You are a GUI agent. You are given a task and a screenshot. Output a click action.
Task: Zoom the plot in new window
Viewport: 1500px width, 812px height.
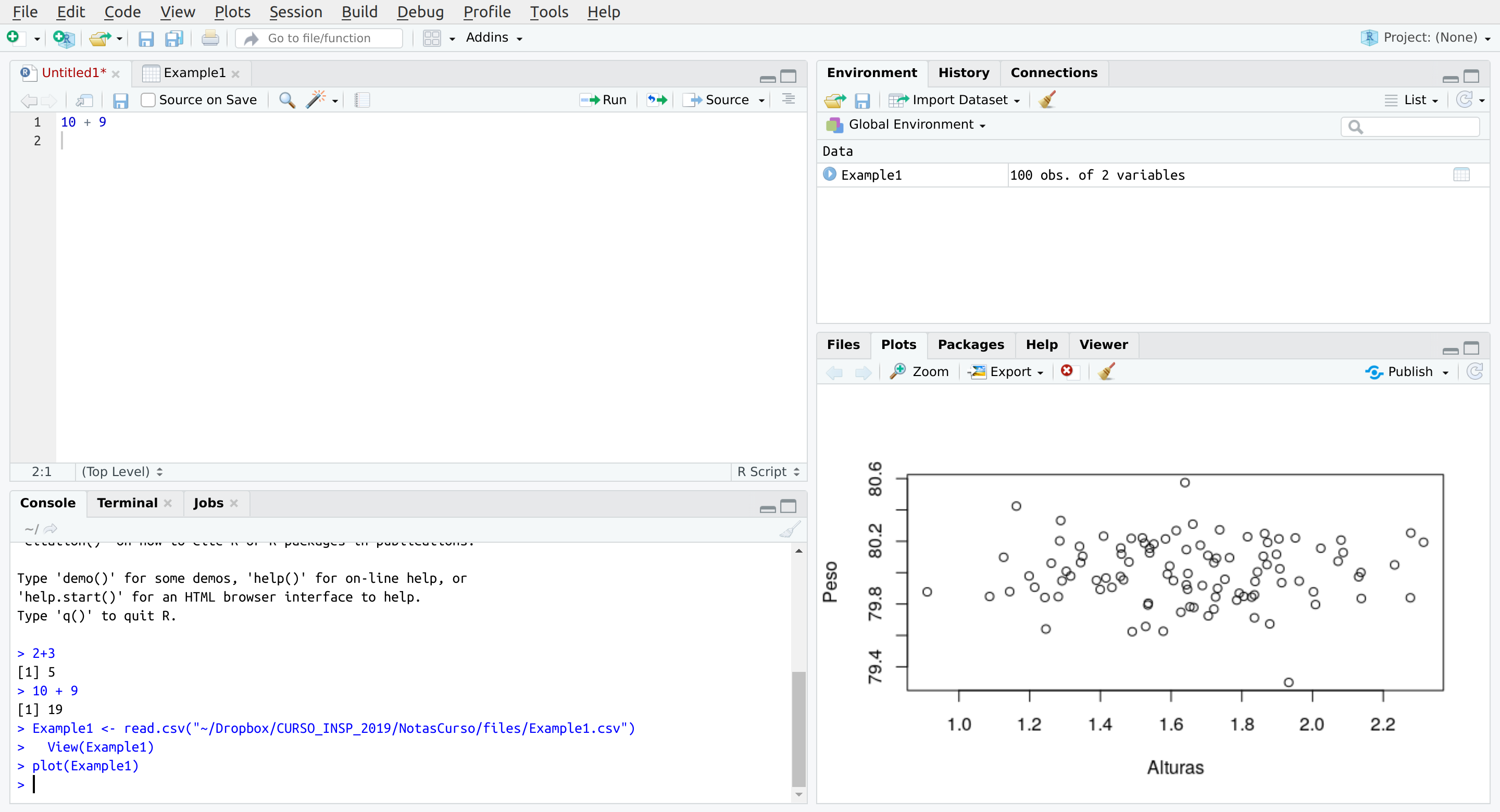[x=919, y=372]
